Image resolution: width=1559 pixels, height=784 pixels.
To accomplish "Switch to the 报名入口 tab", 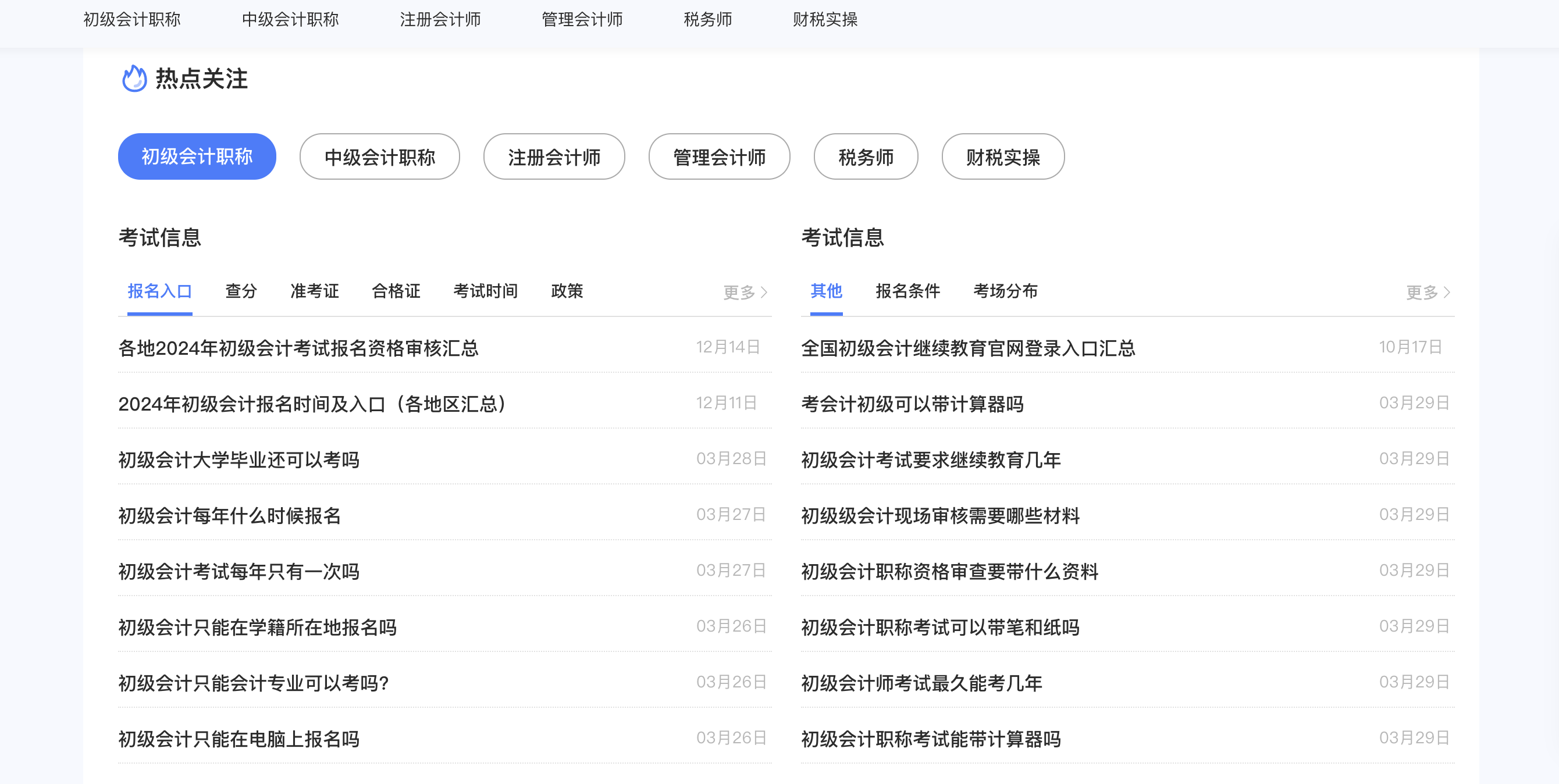I will (160, 291).
